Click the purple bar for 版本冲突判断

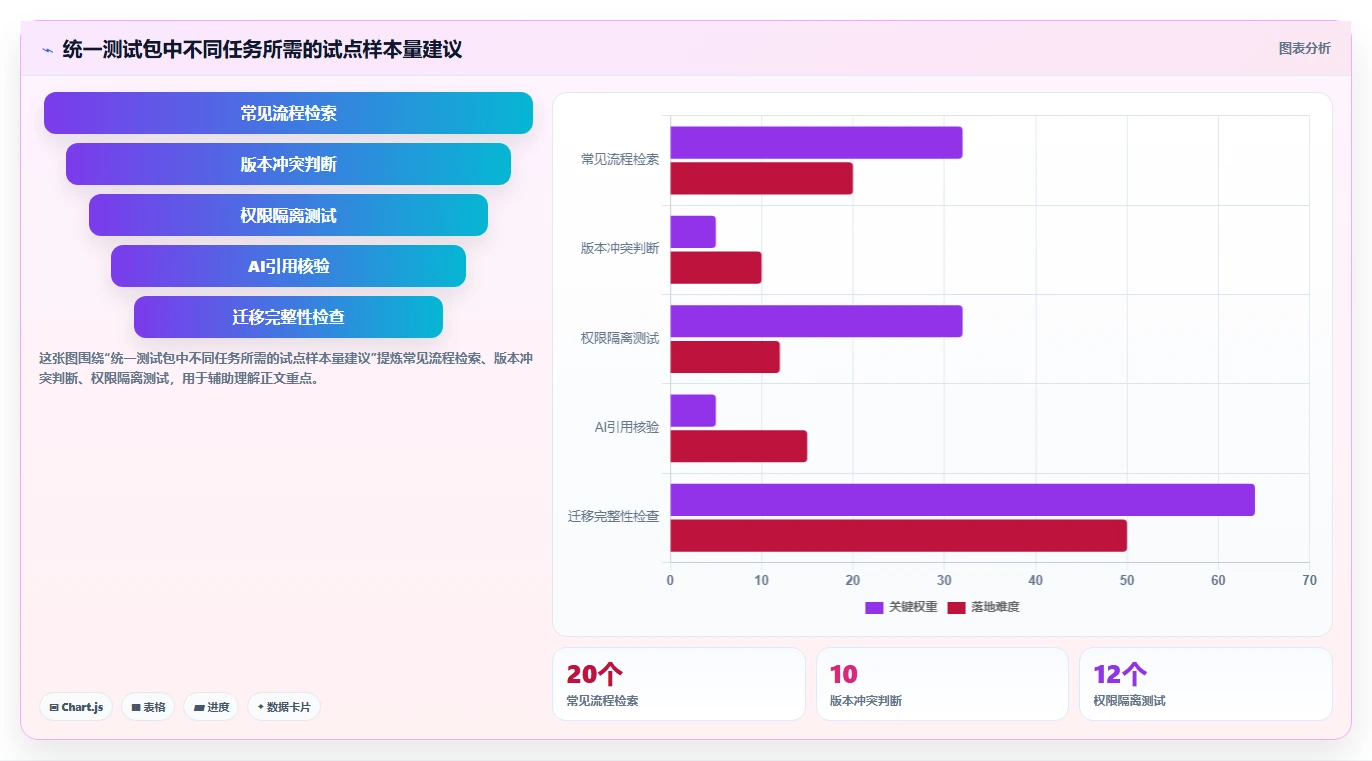(x=693, y=232)
